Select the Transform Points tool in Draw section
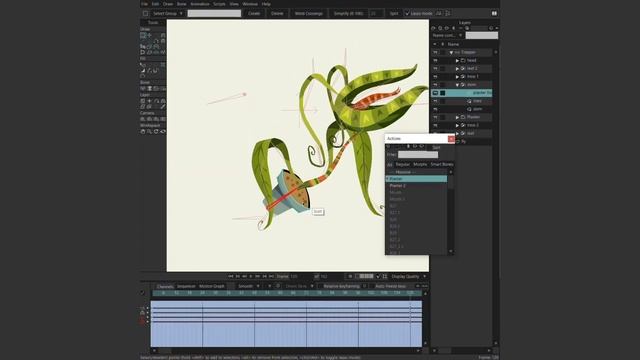This screenshot has width=640, height=360. click(149, 36)
